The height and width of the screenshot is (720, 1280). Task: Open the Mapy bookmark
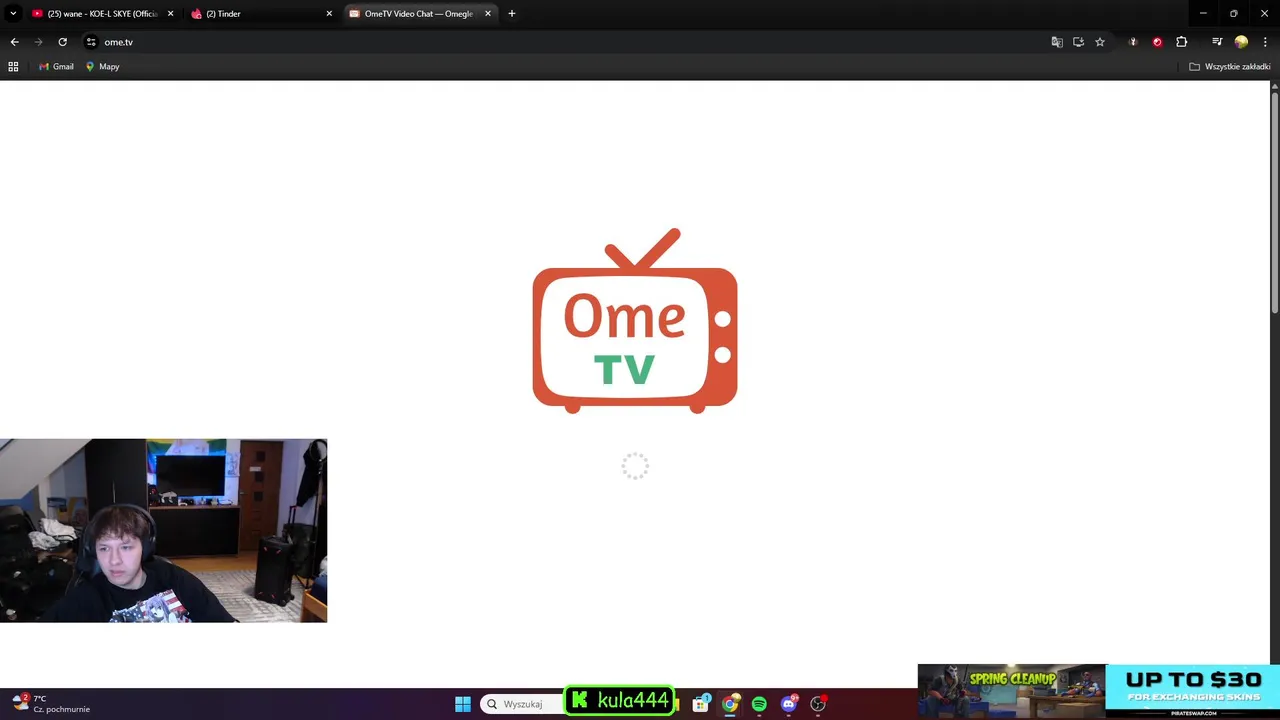pos(102,66)
